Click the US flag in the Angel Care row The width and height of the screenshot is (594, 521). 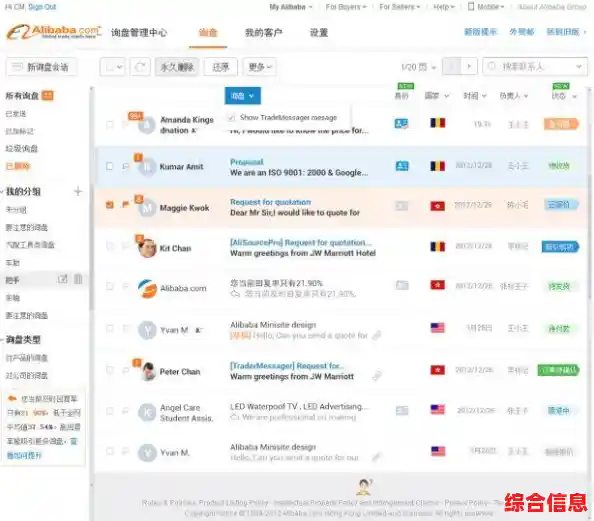(x=438, y=410)
